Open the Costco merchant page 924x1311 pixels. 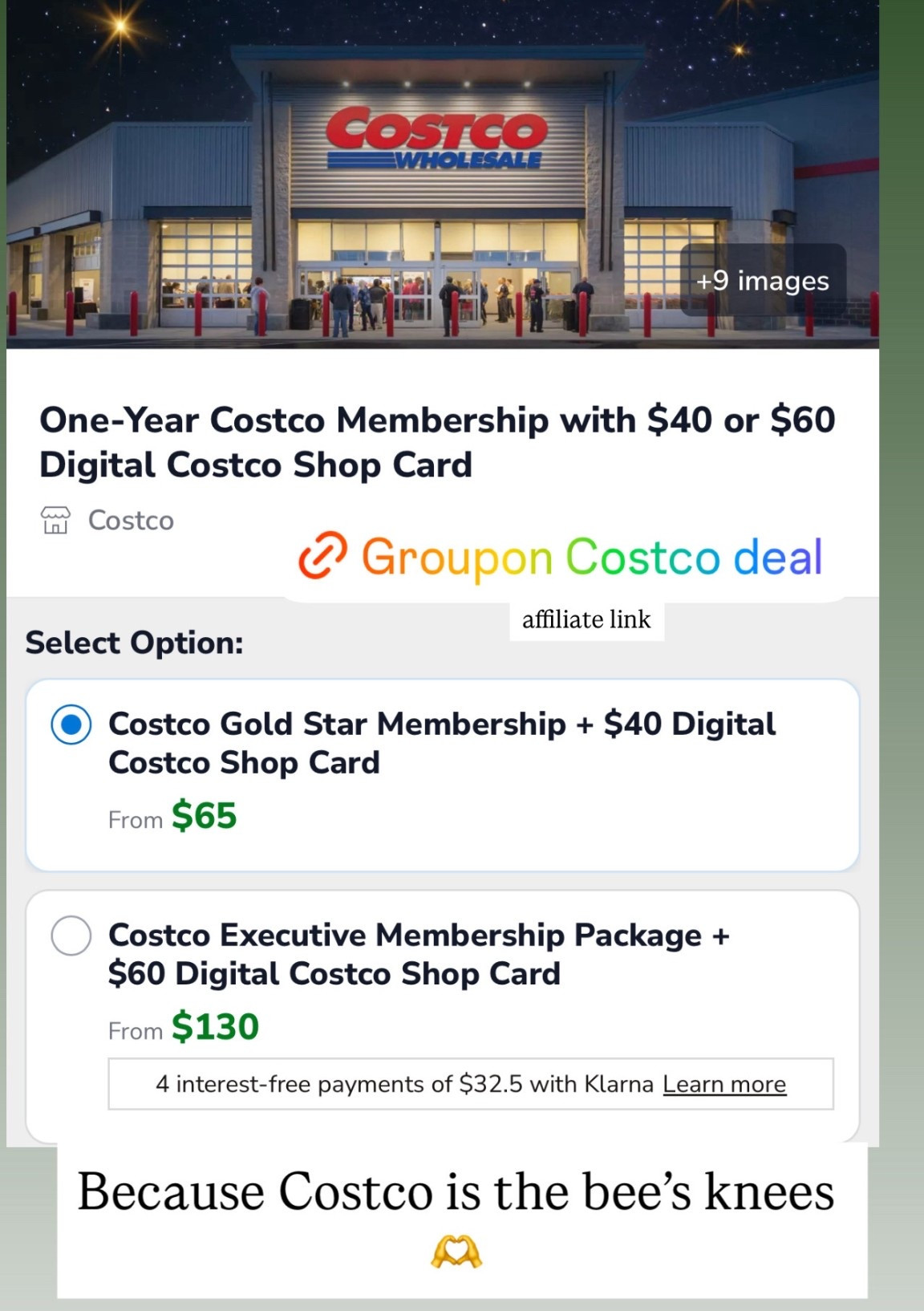tap(130, 520)
